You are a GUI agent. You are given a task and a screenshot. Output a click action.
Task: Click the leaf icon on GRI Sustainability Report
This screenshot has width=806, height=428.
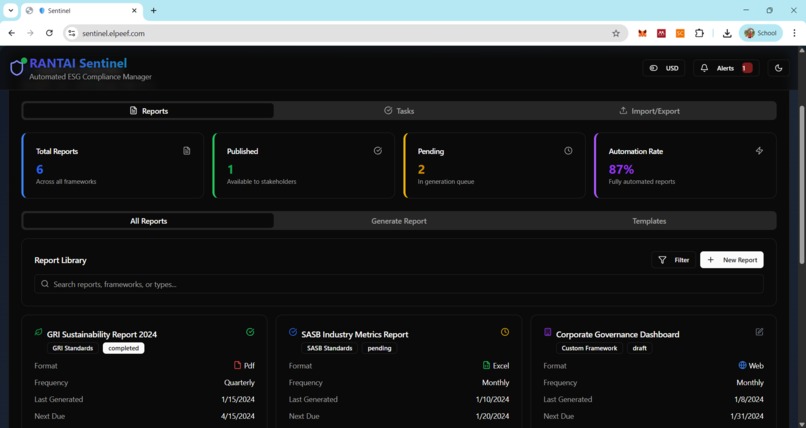pos(39,332)
